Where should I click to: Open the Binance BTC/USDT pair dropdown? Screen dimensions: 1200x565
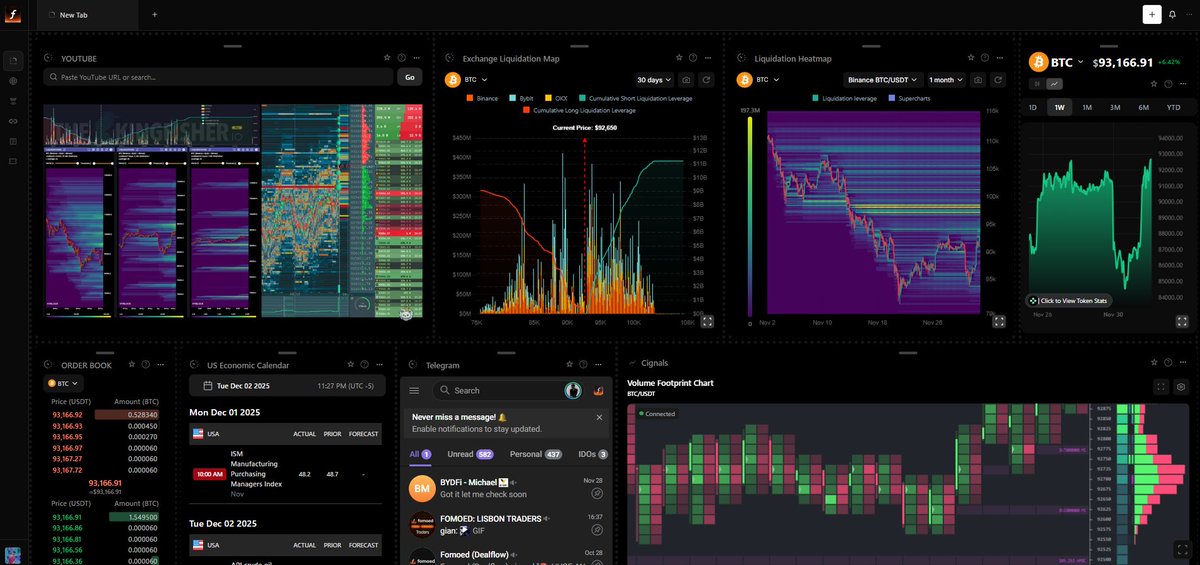(x=883, y=79)
